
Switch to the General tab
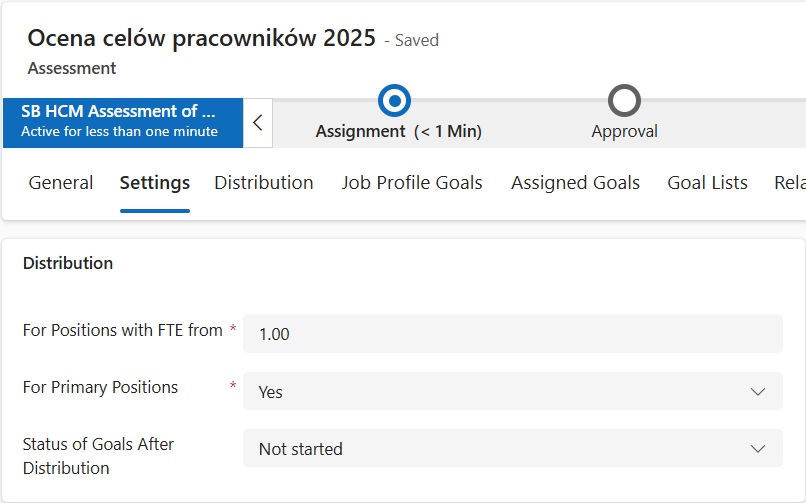click(x=61, y=183)
